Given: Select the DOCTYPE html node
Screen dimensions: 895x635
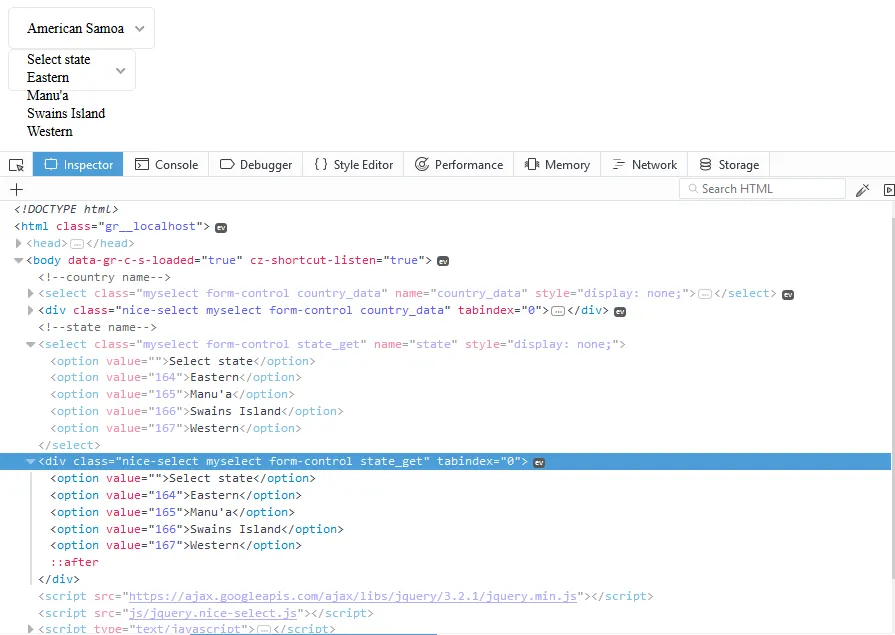Looking at the screenshot, I should tap(66, 210).
